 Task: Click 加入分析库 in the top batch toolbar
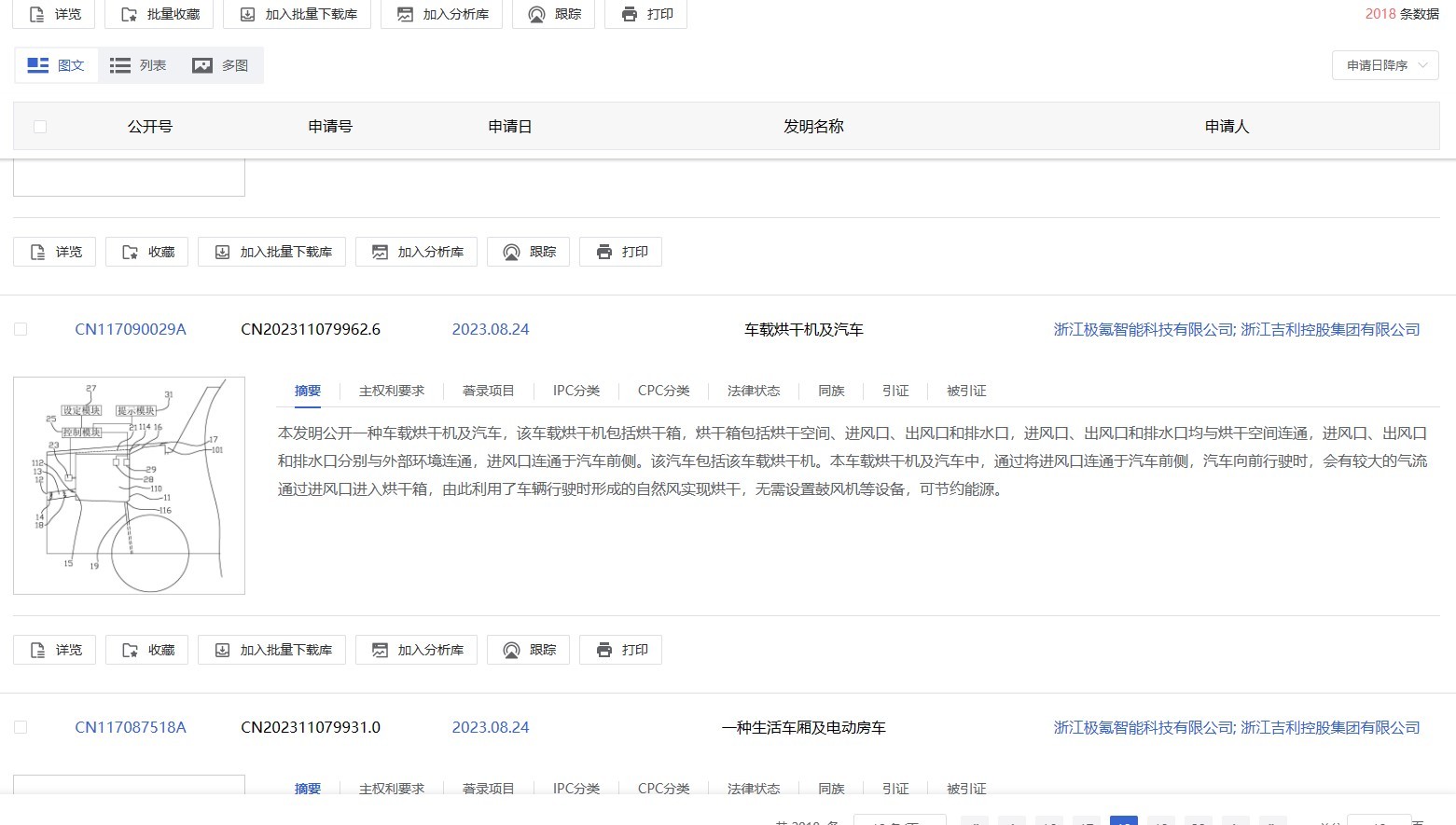[441, 14]
